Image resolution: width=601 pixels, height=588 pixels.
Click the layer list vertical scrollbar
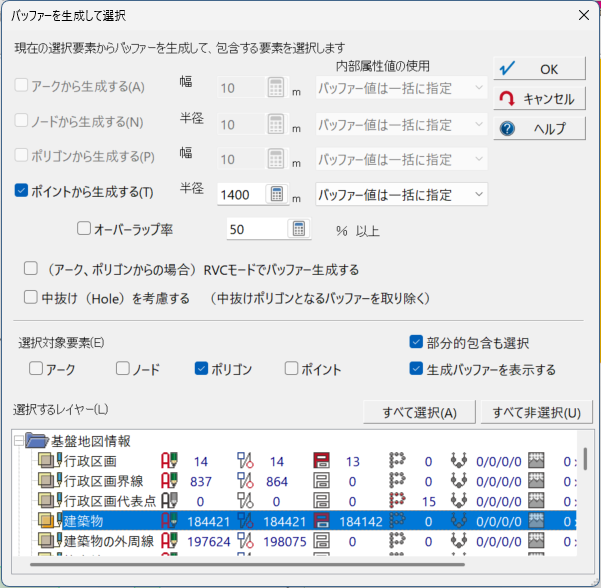click(x=585, y=458)
